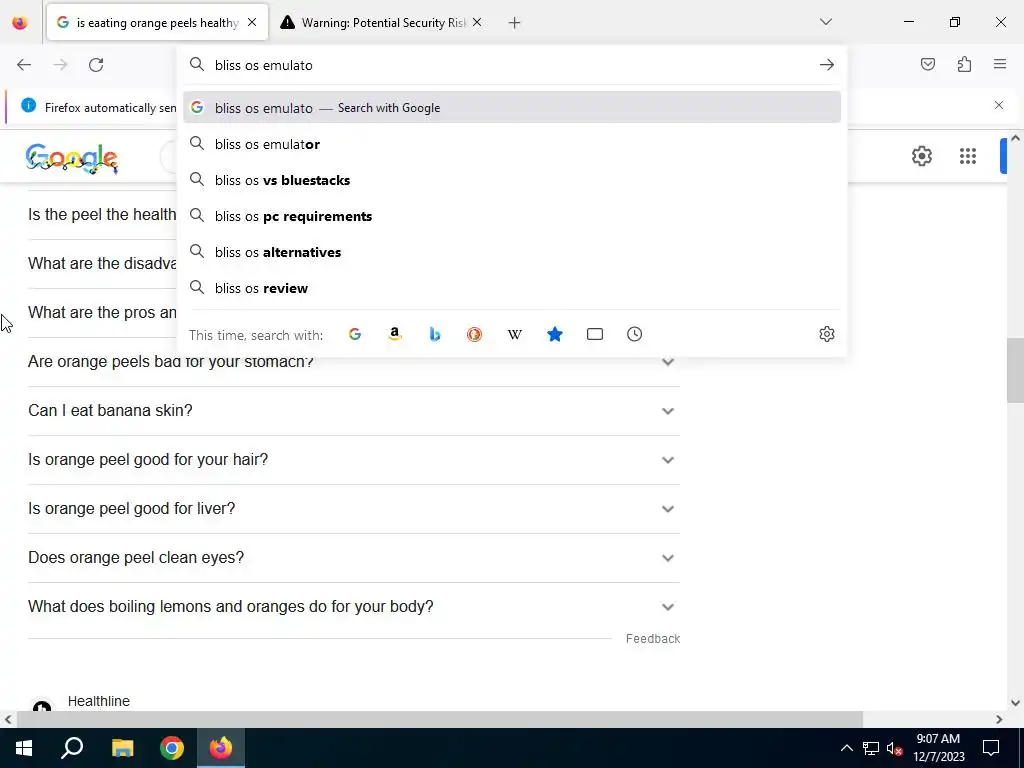Open File Explorer from the taskbar

pyautogui.click(x=122, y=748)
